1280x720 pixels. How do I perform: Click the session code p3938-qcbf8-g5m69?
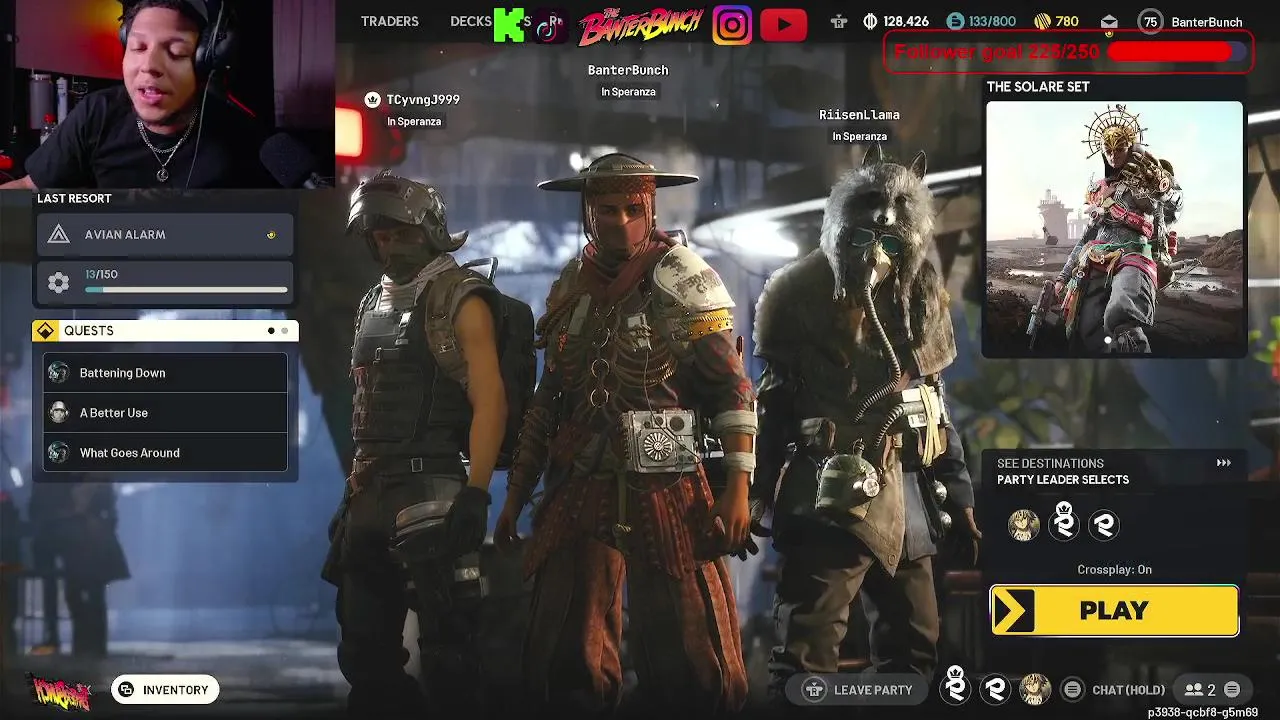pyautogui.click(x=1202, y=712)
